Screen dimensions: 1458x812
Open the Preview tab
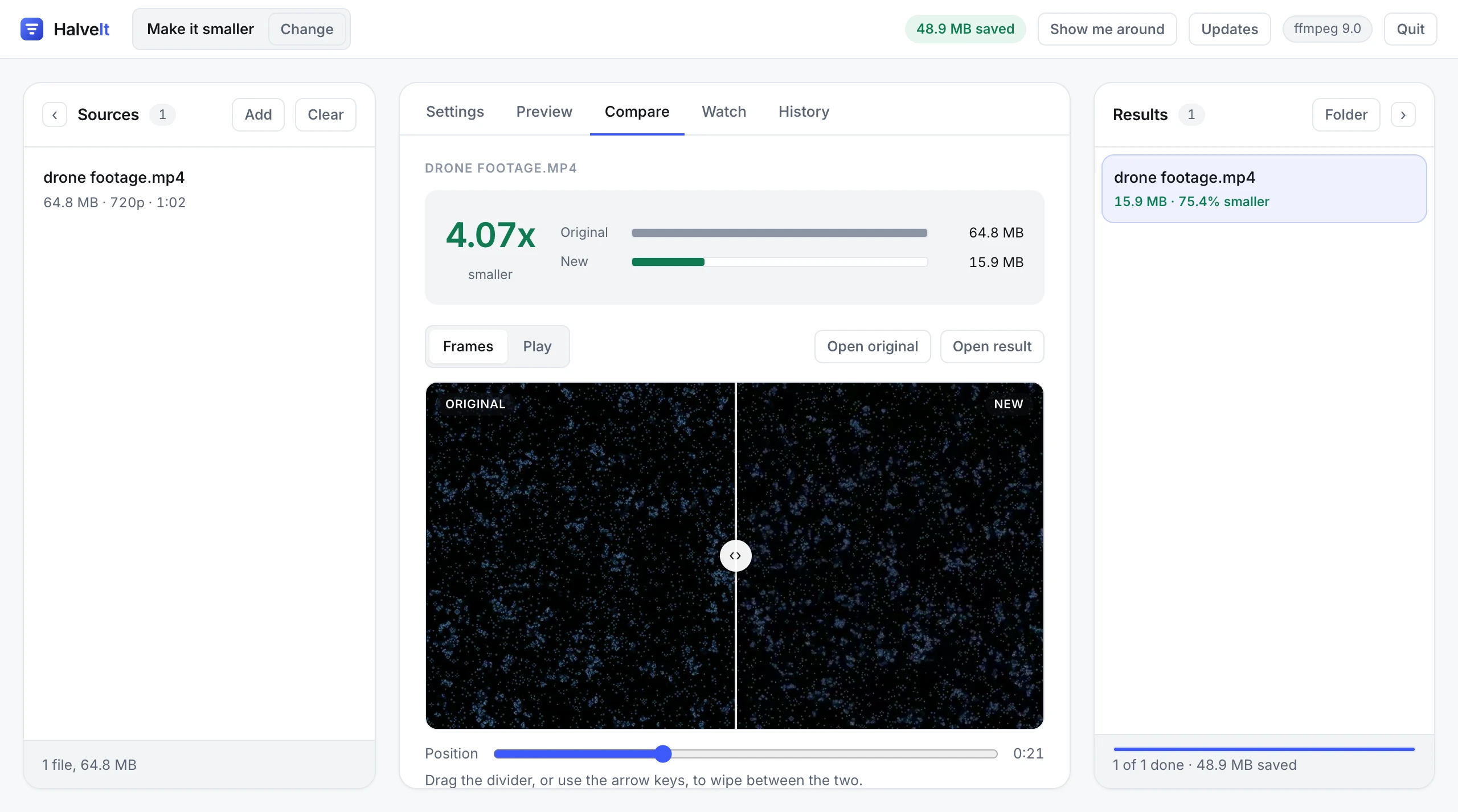544,112
